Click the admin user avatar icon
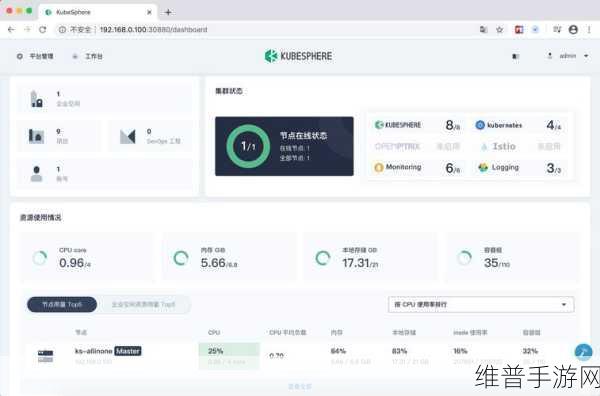600x396 pixels. pyautogui.click(x=550, y=56)
